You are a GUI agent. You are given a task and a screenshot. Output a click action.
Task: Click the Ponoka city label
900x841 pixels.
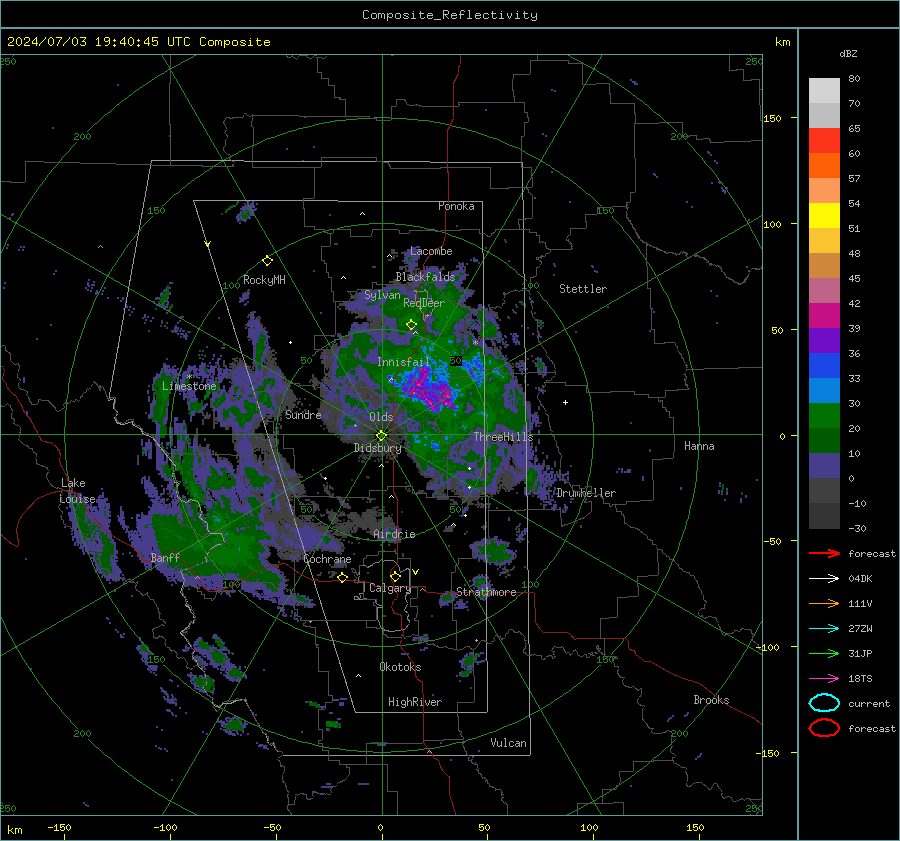[x=456, y=206]
